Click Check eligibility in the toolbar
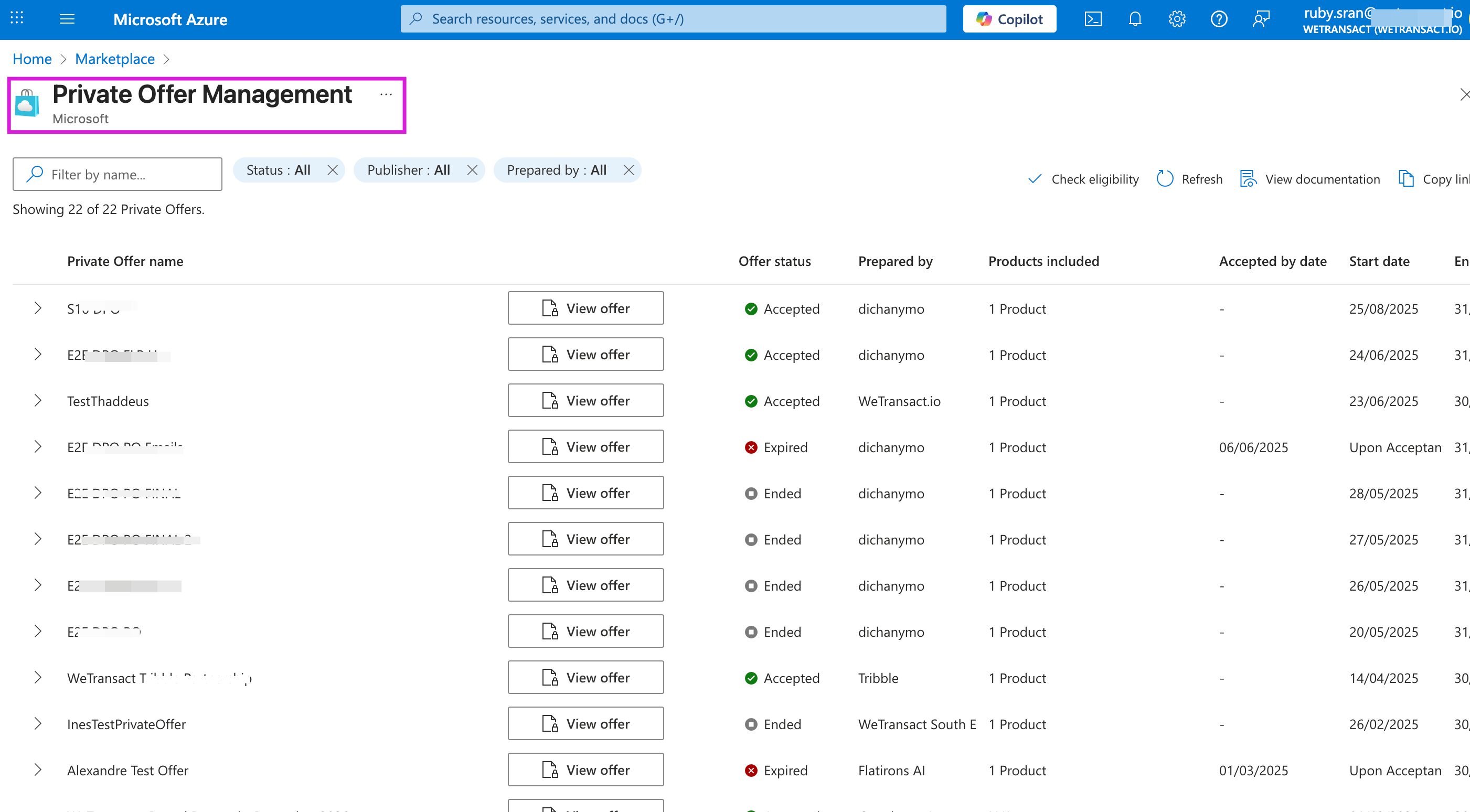This screenshot has width=1470, height=812. point(1083,179)
